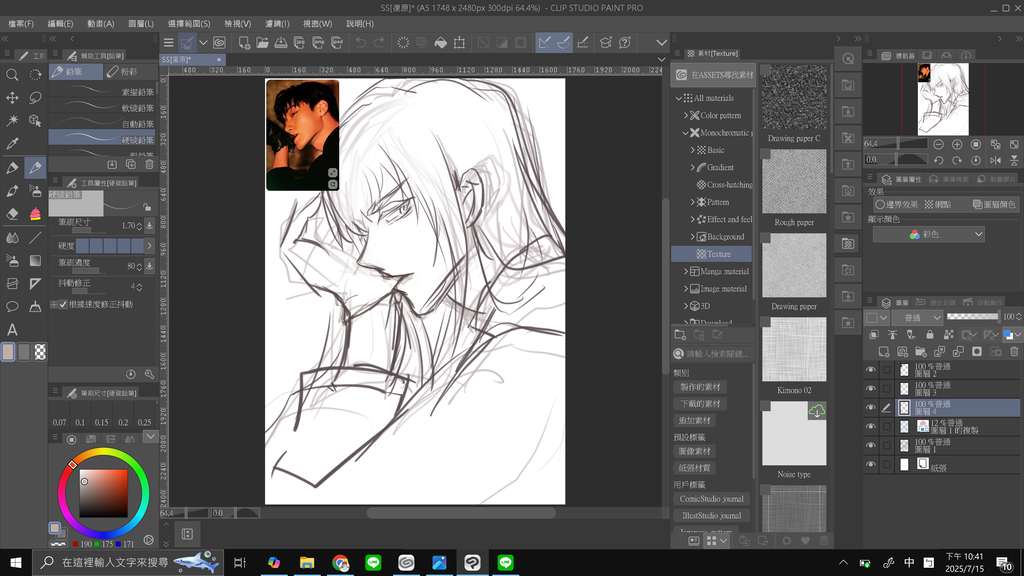Select the Balloon tool

click(x=12, y=306)
